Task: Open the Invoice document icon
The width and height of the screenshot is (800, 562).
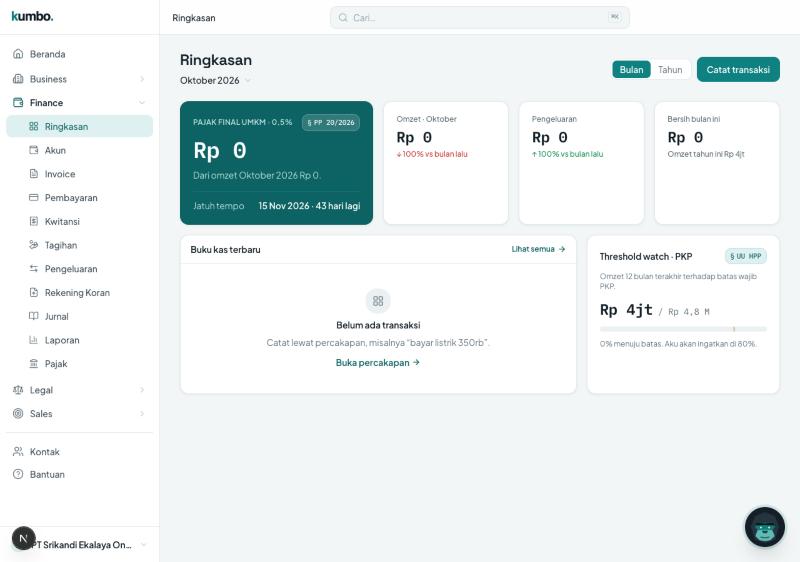Action: tap(34, 173)
